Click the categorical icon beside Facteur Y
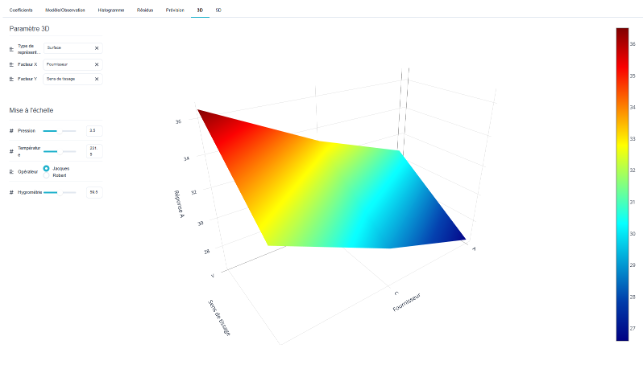644x366 pixels. (x=12, y=79)
